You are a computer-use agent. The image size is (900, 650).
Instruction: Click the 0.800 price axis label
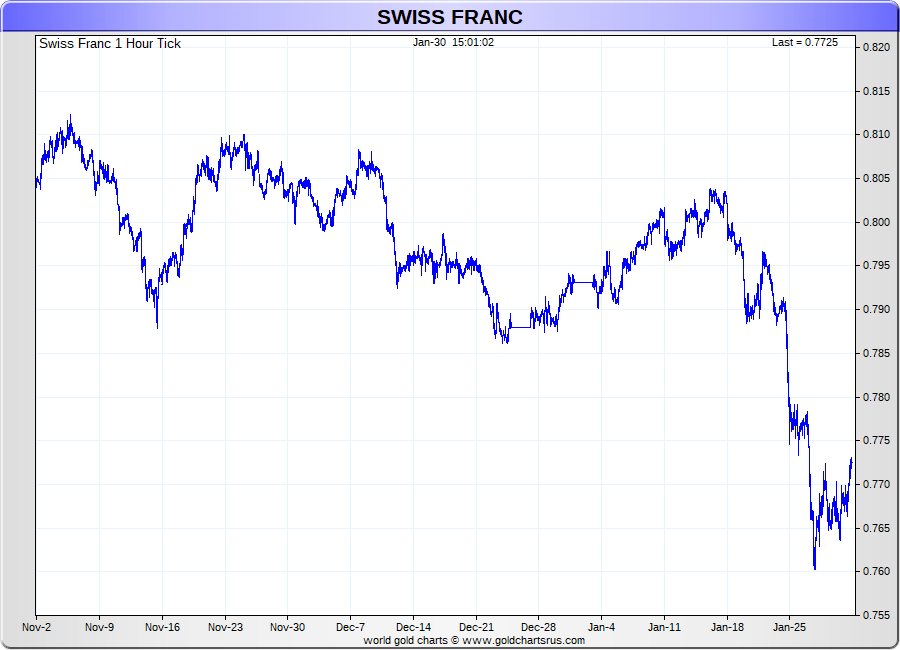[x=876, y=222]
